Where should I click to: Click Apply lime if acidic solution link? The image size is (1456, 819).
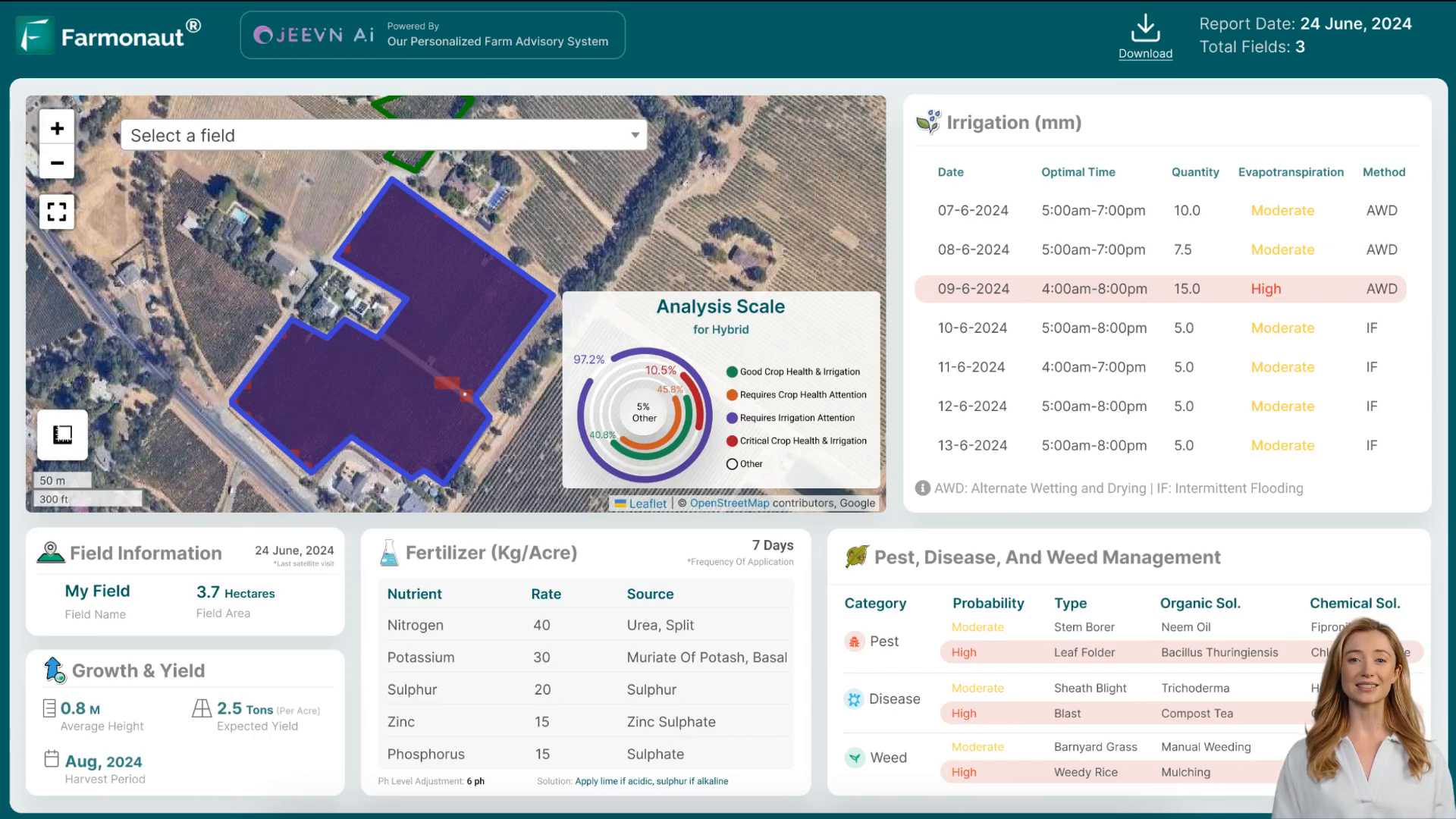(x=651, y=781)
